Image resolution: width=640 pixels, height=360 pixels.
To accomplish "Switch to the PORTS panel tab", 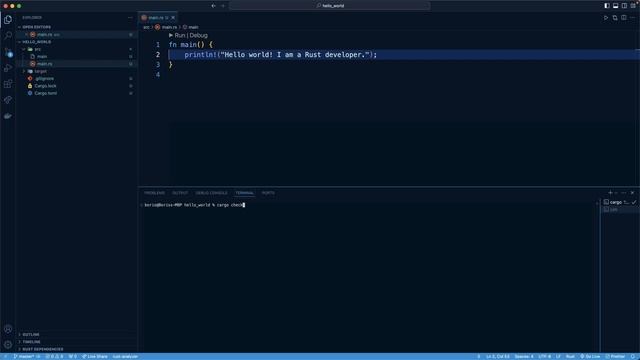I will 268,193.
